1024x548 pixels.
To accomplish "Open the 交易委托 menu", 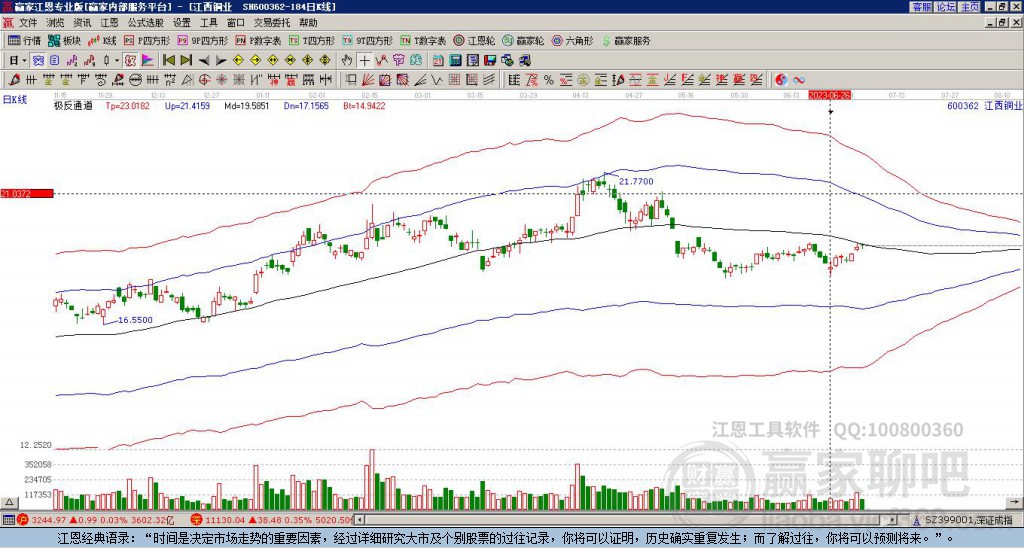I will click(x=272, y=23).
